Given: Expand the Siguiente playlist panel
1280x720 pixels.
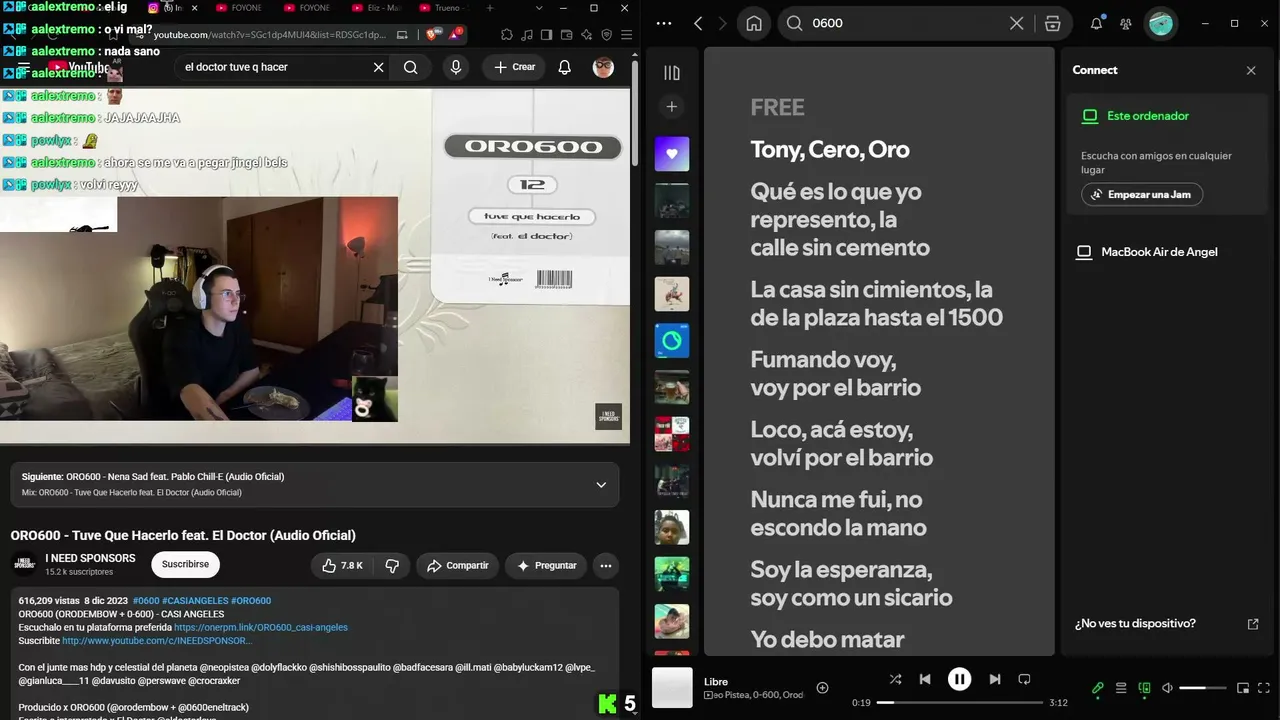Looking at the screenshot, I should pos(601,485).
